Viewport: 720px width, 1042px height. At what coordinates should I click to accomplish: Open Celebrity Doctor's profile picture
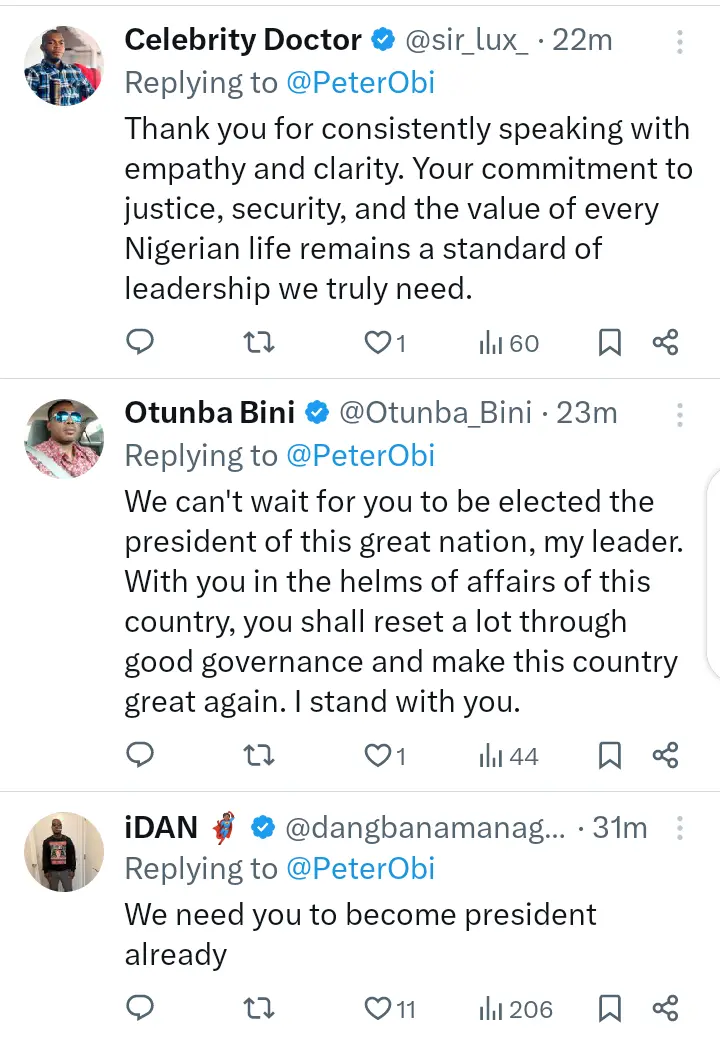pyautogui.click(x=63, y=65)
